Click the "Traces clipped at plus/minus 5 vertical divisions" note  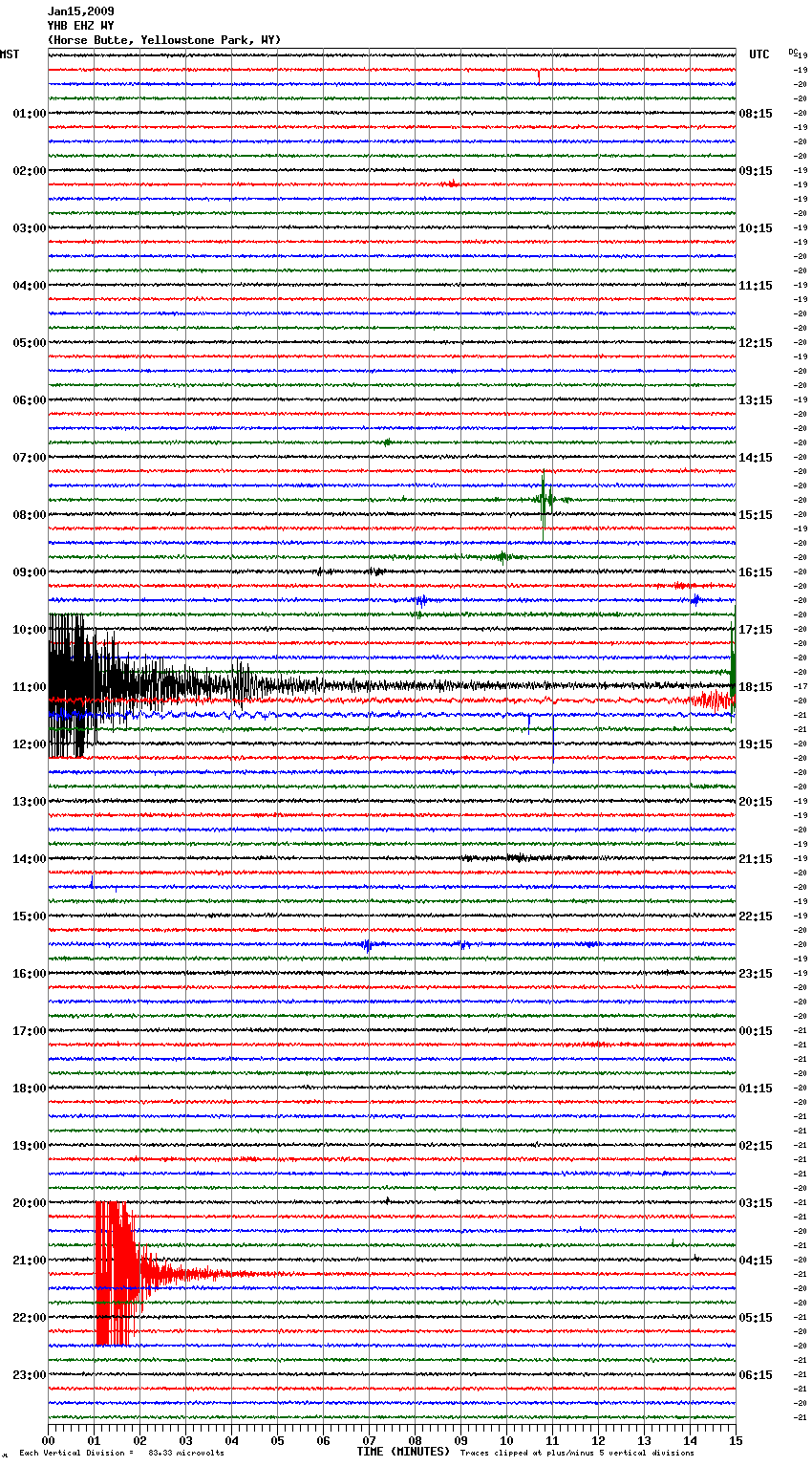click(577, 1454)
